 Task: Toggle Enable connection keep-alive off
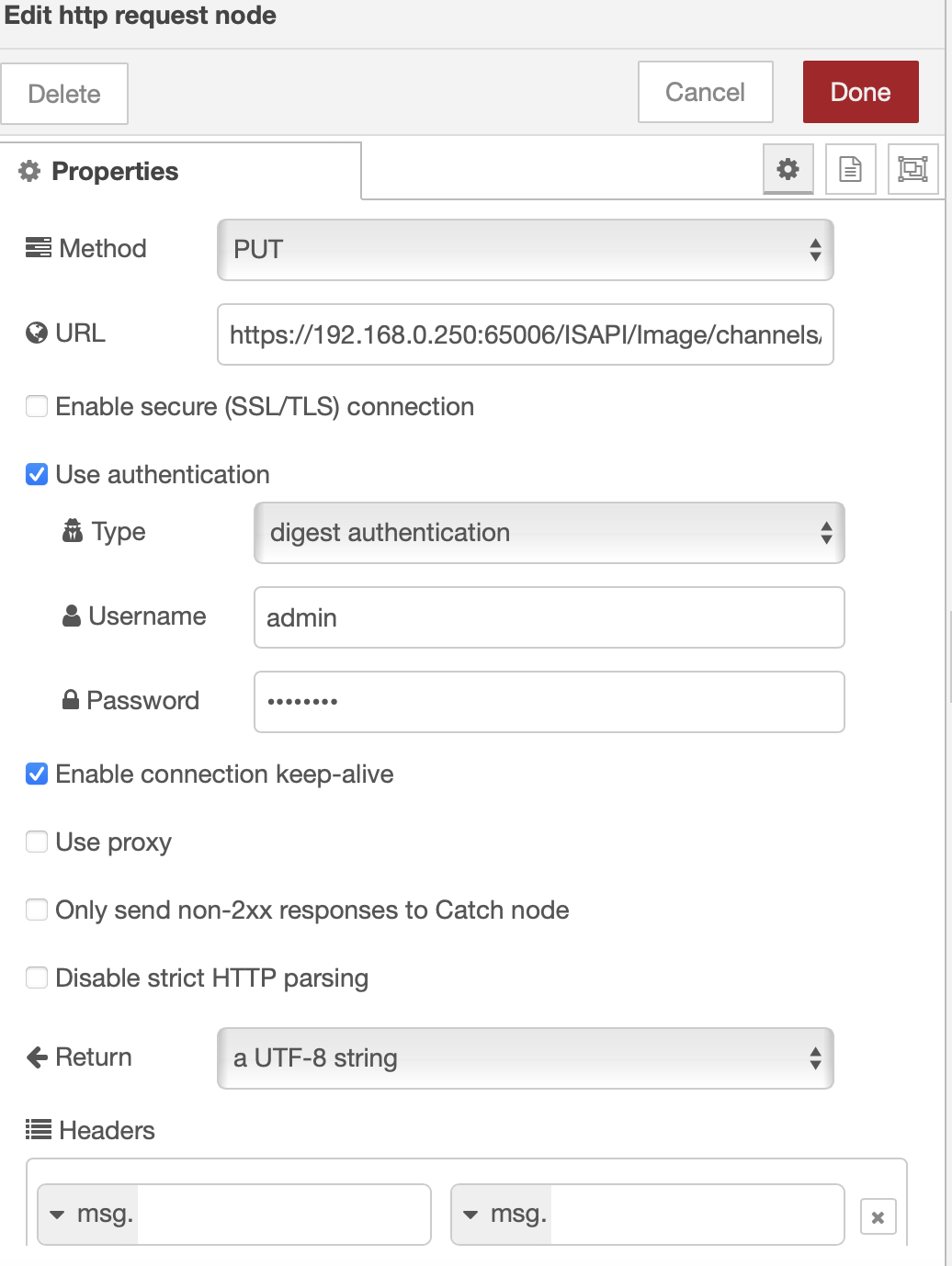37,774
